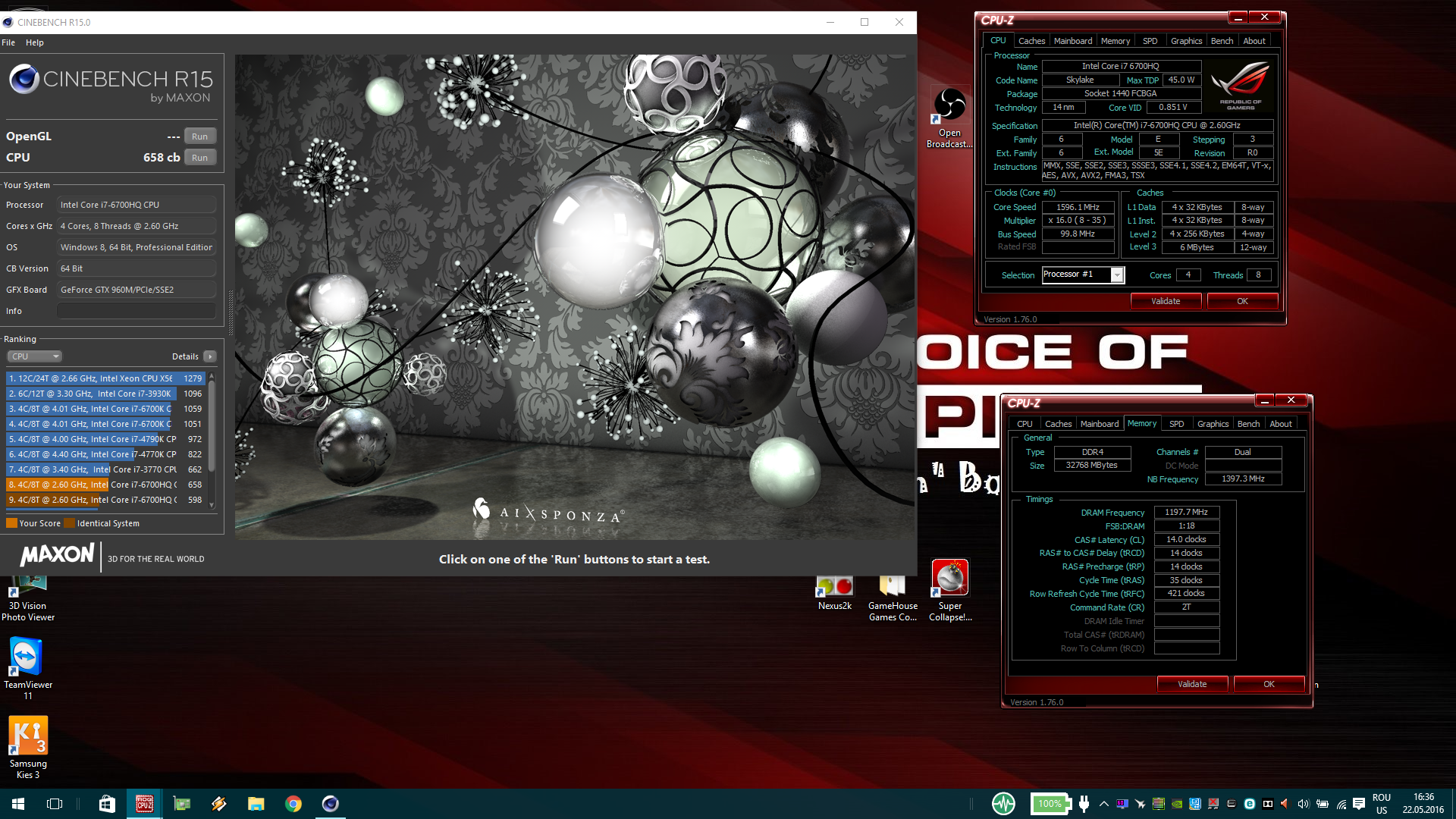Open the Windows Start menu
Viewport: 1456px width, 819px height.
[18, 804]
